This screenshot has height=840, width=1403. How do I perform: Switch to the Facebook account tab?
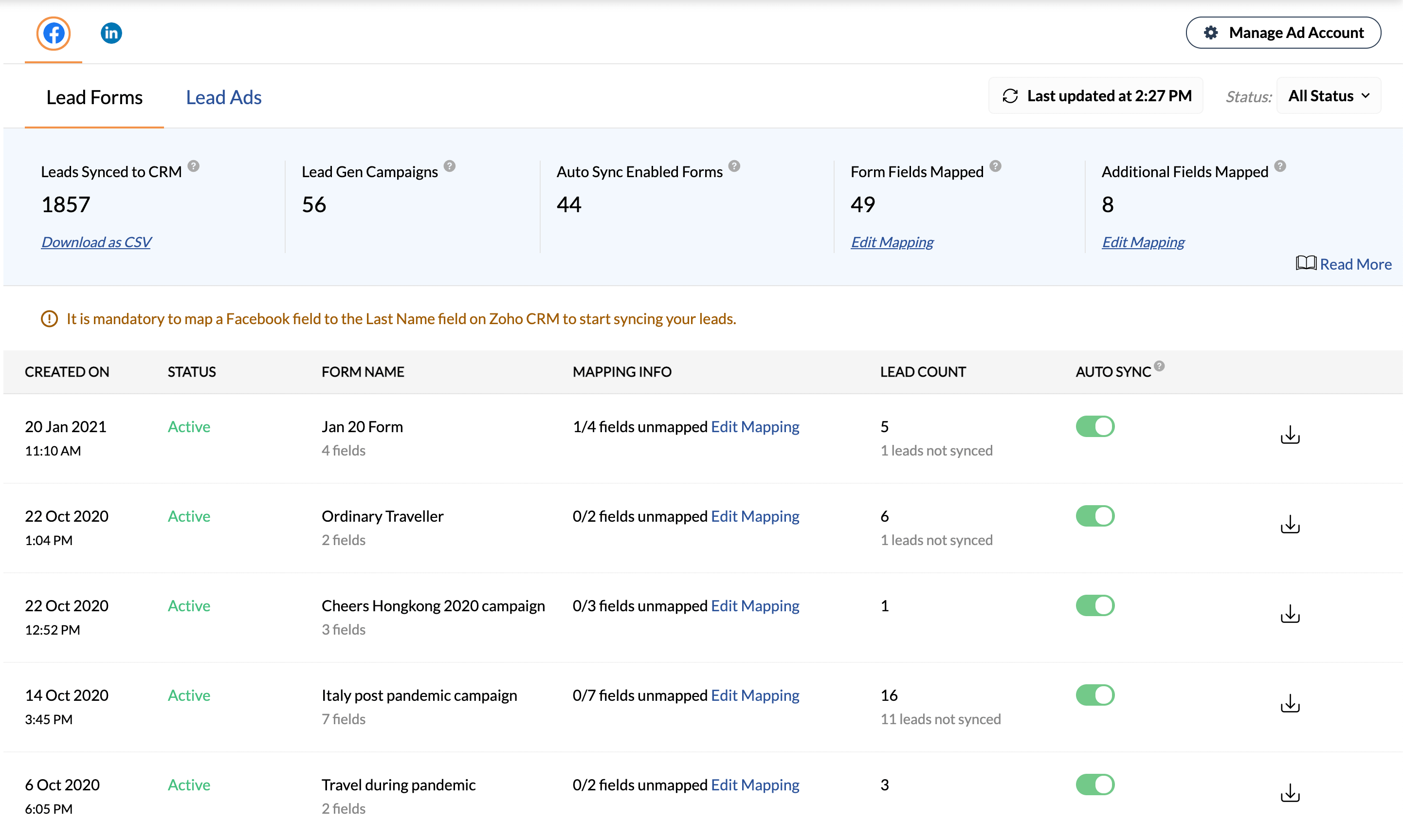[53, 34]
